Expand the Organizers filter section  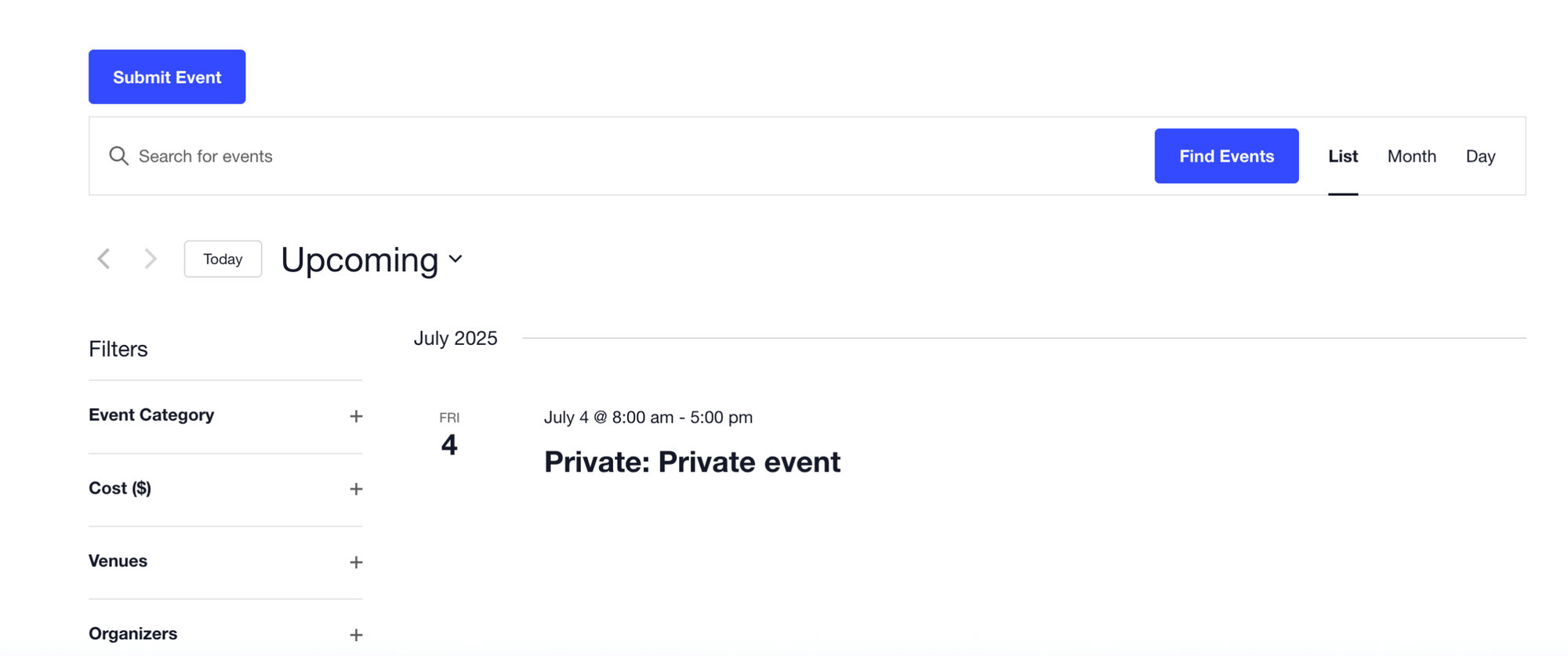point(357,633)
